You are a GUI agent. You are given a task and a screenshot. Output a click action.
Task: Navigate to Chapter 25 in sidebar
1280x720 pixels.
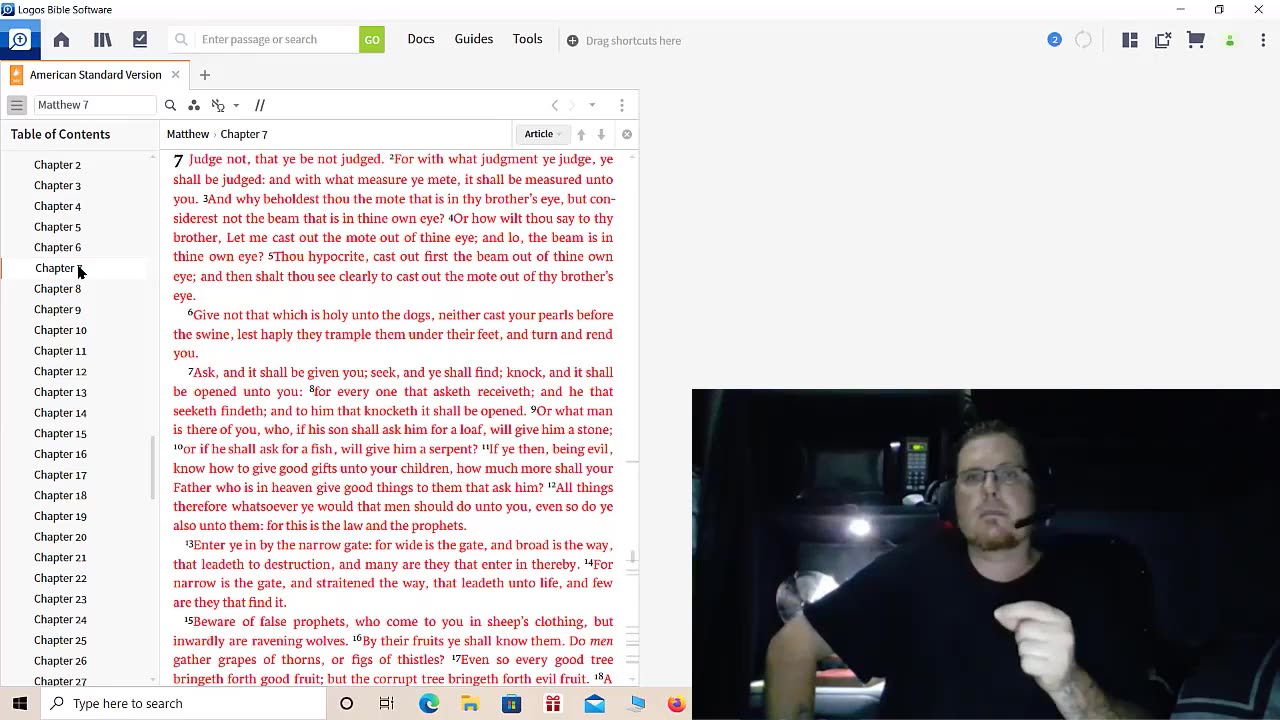point(60,640)
